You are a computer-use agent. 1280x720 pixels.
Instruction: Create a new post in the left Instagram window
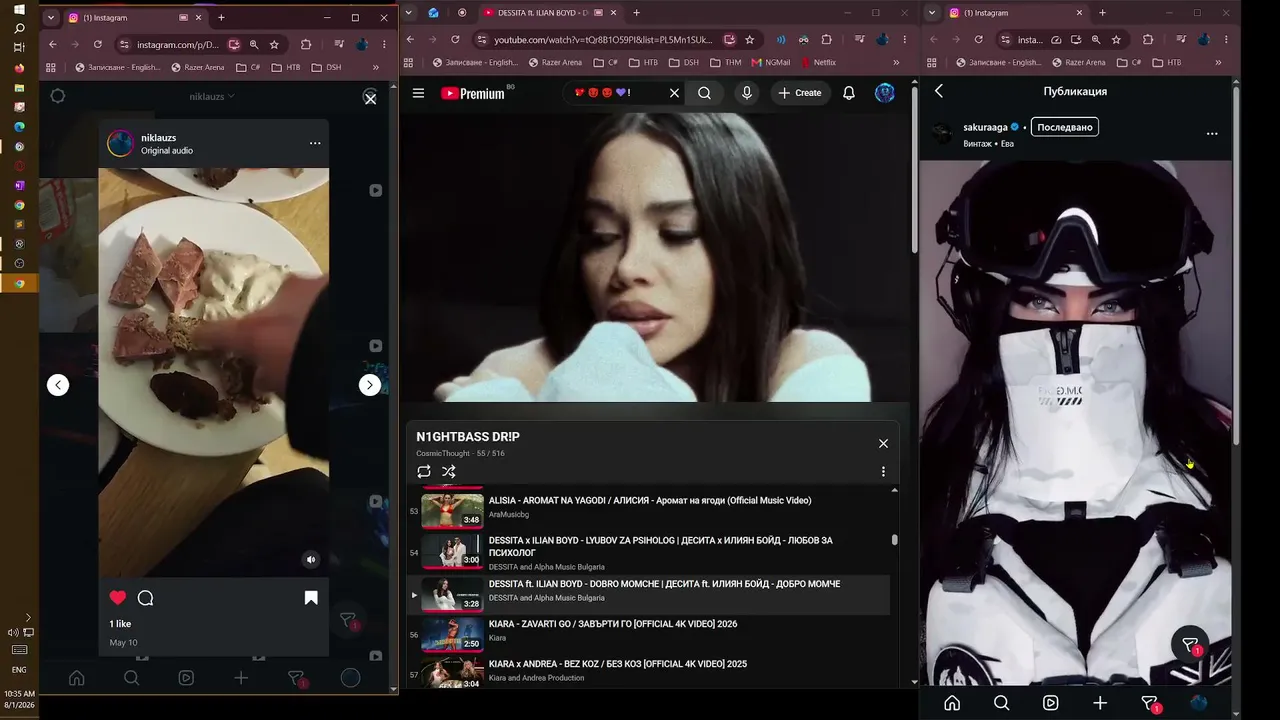[x=241, y=678]
